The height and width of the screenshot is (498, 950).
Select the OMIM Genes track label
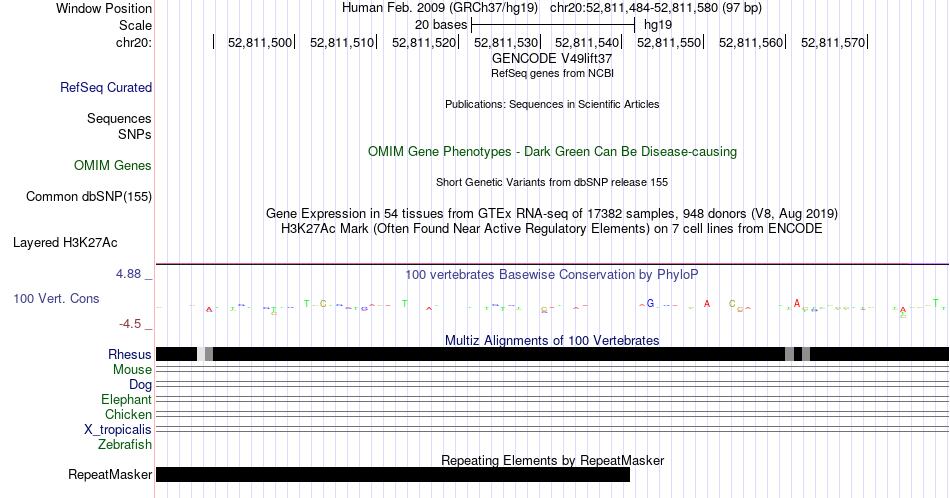(x=113, y=165)
